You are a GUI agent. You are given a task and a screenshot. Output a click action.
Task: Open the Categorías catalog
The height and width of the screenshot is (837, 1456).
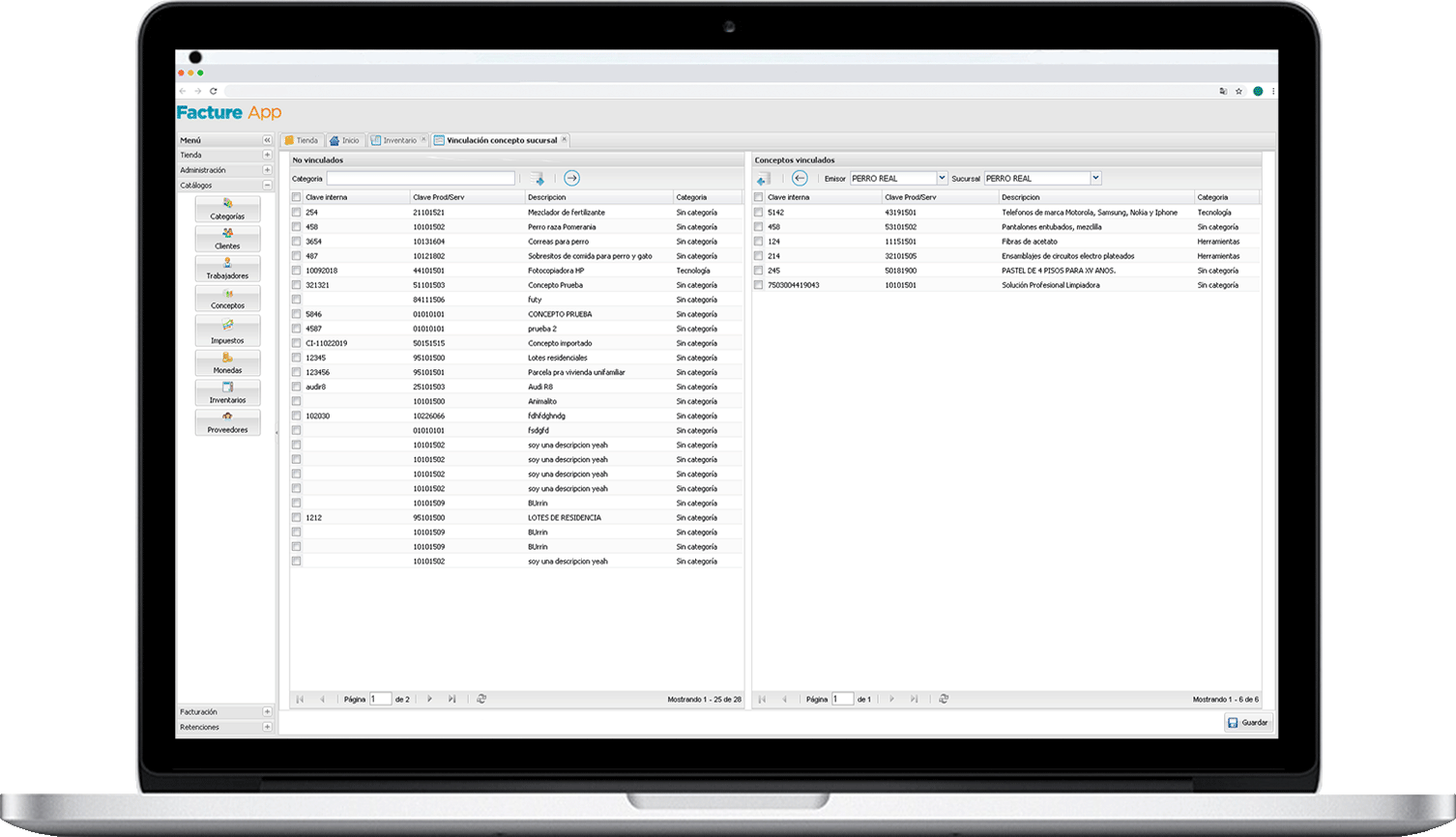coord(227,210)
